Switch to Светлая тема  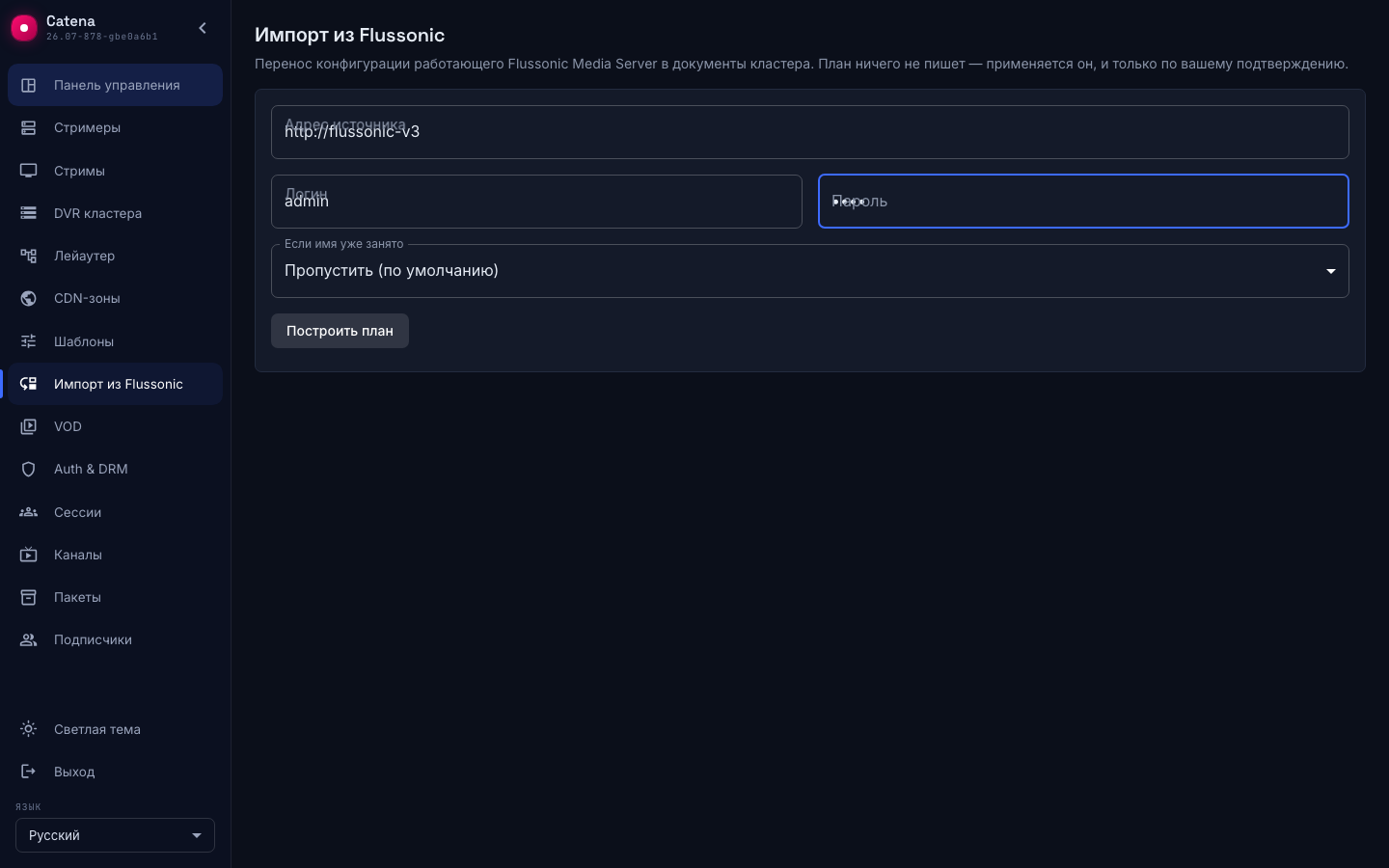116,729
